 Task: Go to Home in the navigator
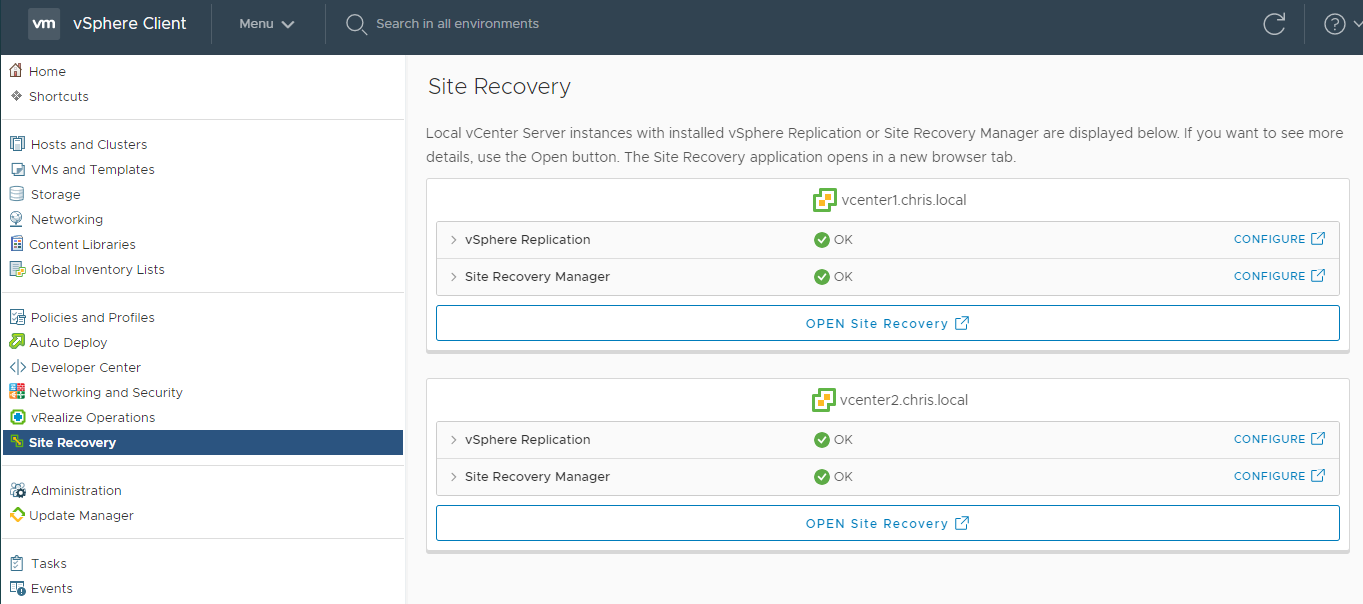(47, 71)
